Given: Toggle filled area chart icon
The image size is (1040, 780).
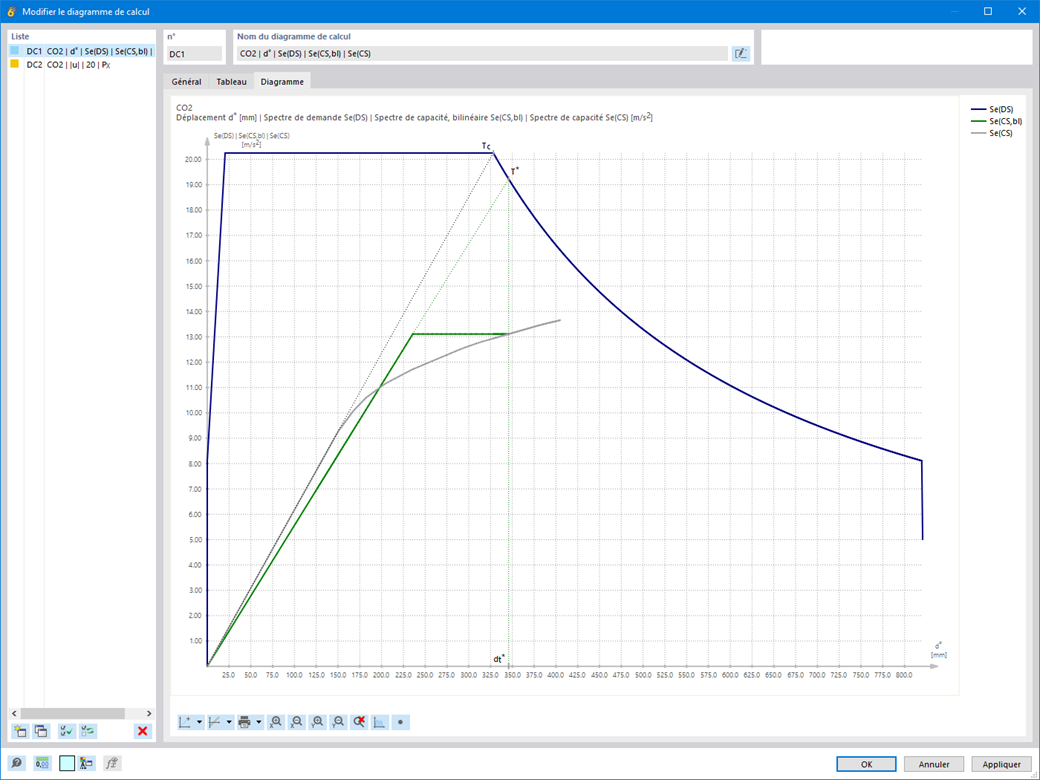Looking at the screenshot, I should (380, 722).
